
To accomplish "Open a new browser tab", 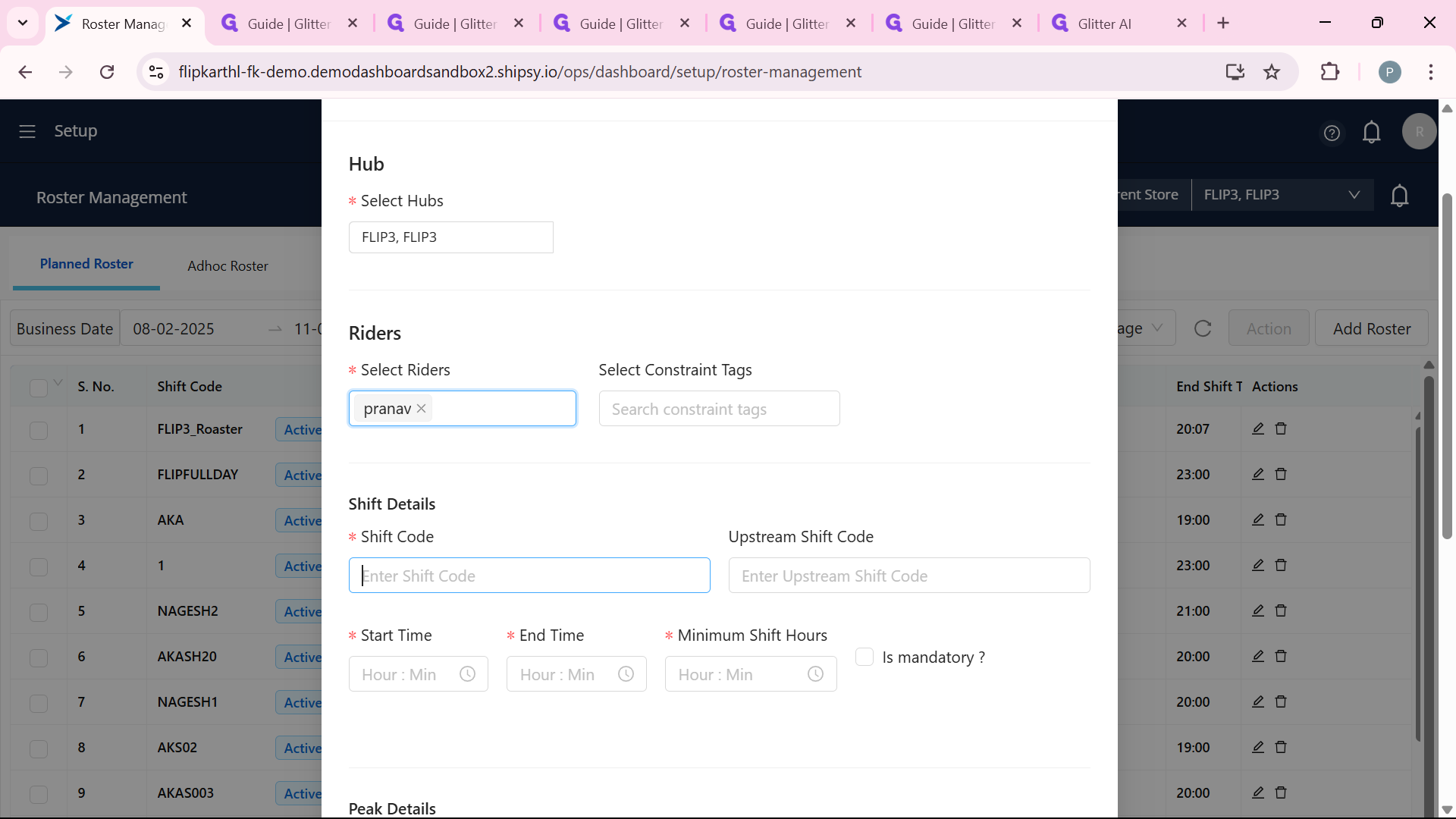I will click(x=1223, y=24).
